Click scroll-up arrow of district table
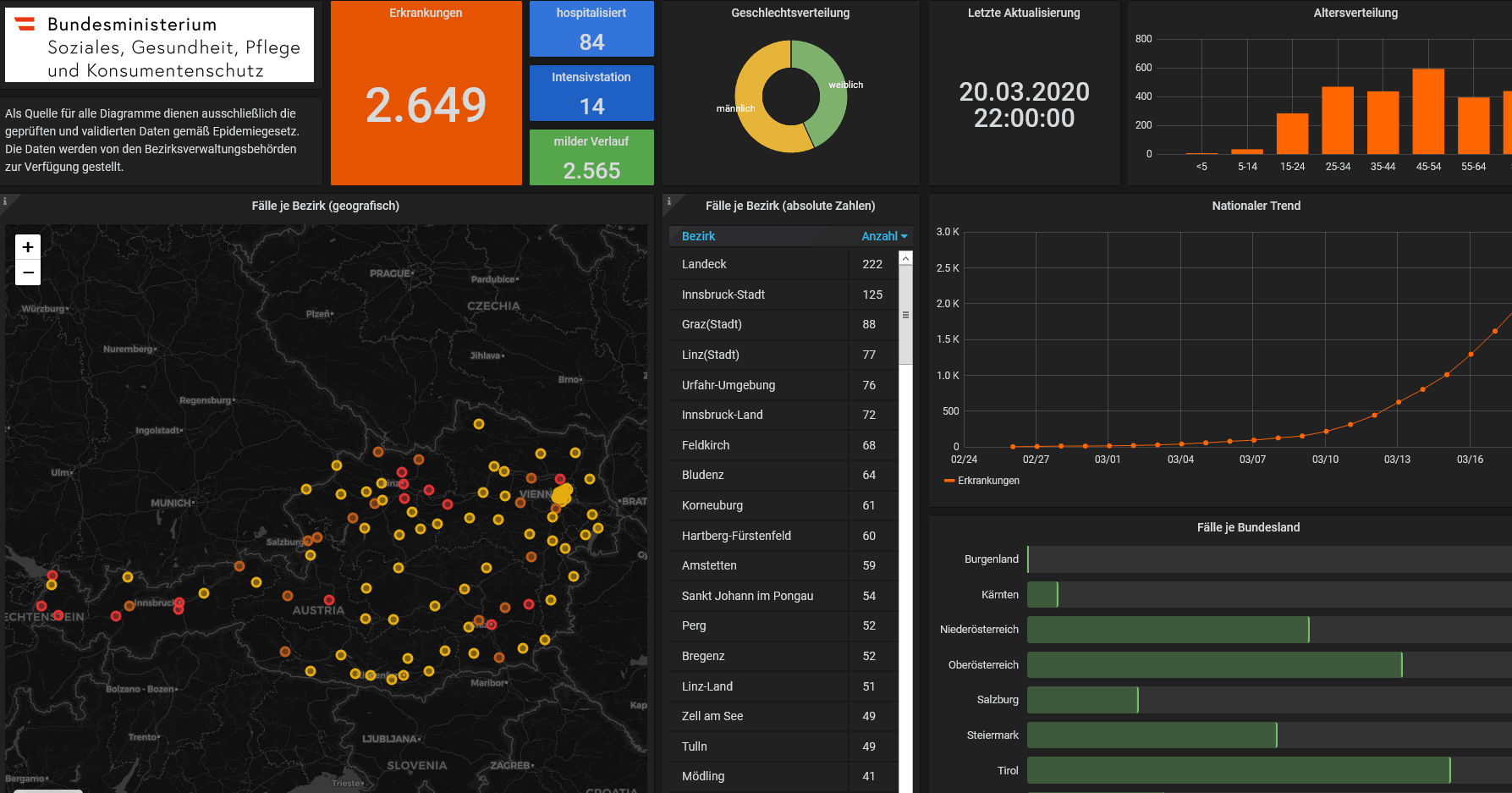The height and width of the screenshot is (793, 1512). (905, 258)
